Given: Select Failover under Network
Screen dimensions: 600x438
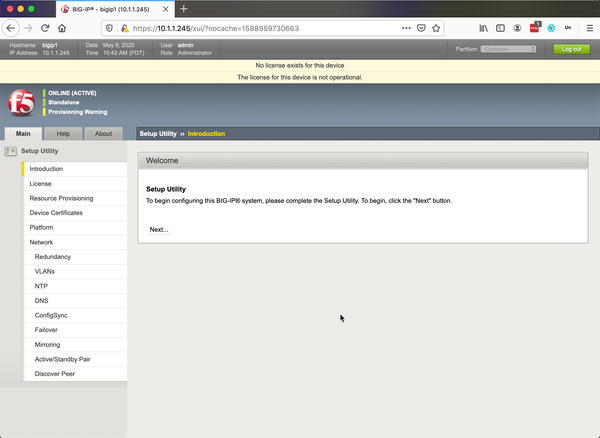Looking at the screenshot, I should tap(75, 330).
